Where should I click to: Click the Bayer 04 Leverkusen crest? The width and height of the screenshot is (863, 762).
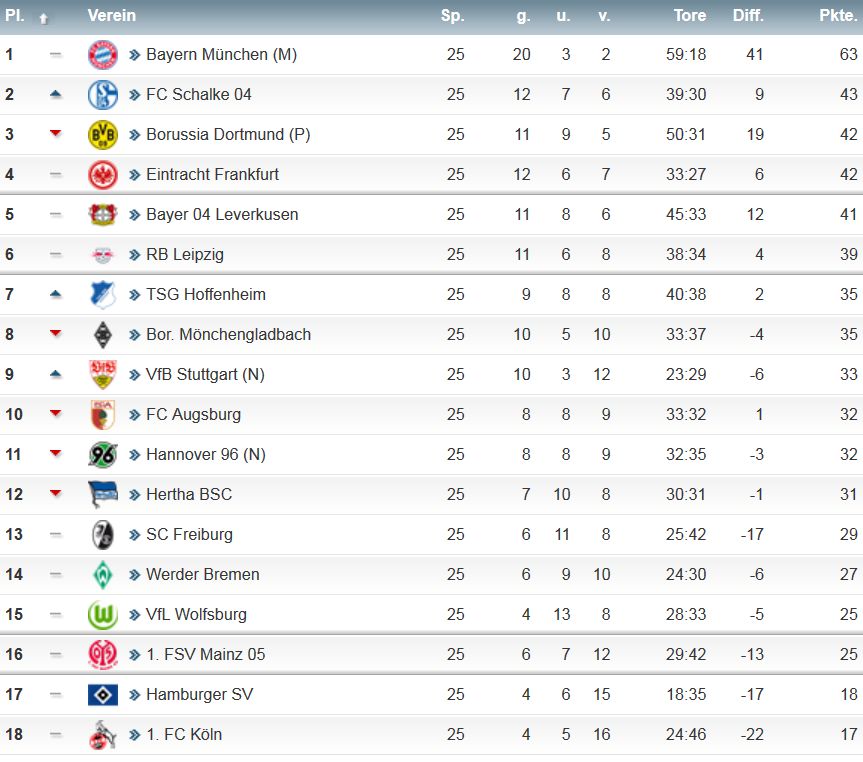coord(102,214)
